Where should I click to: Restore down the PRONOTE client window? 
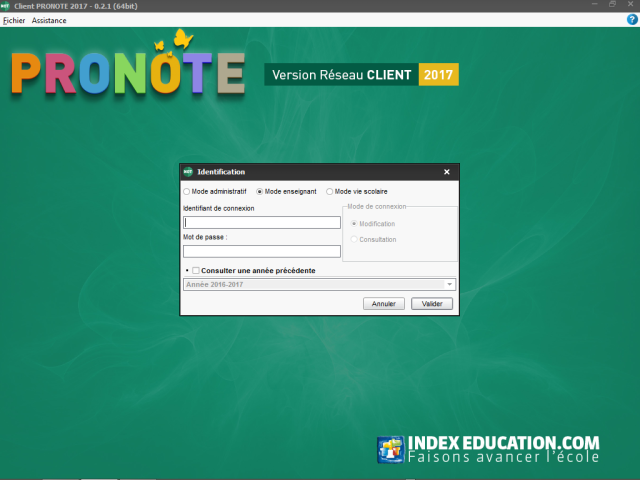click(612, 4)
